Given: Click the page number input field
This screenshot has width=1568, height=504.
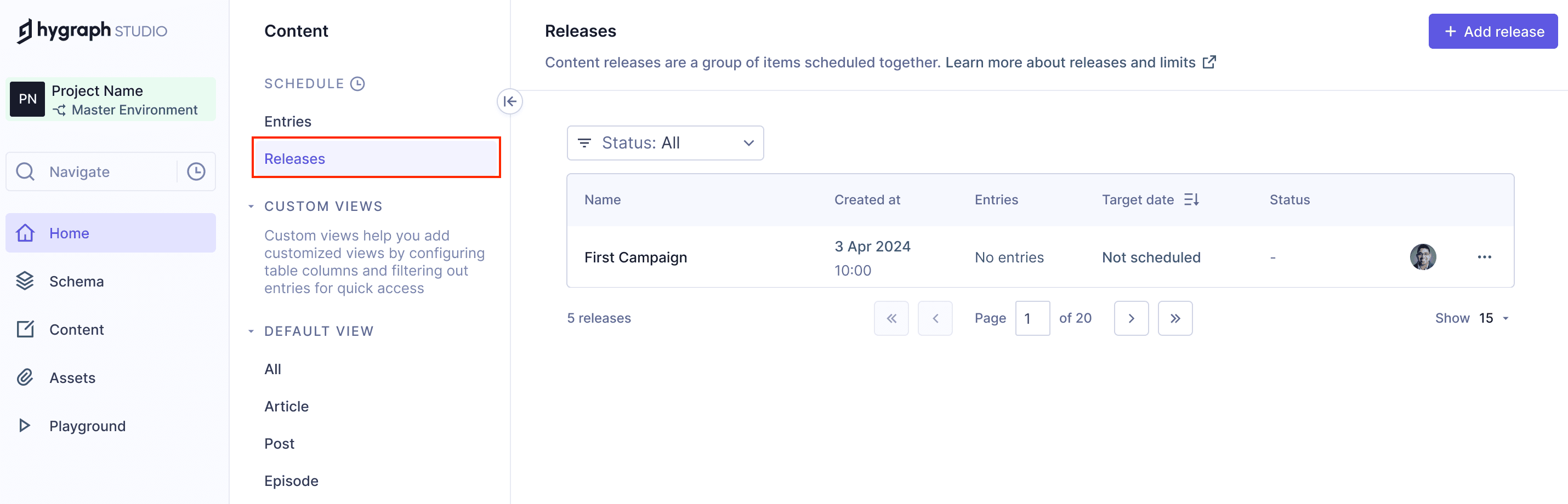Looking at the screenshot, I should pyautogui.click(x=1032, y=318).
